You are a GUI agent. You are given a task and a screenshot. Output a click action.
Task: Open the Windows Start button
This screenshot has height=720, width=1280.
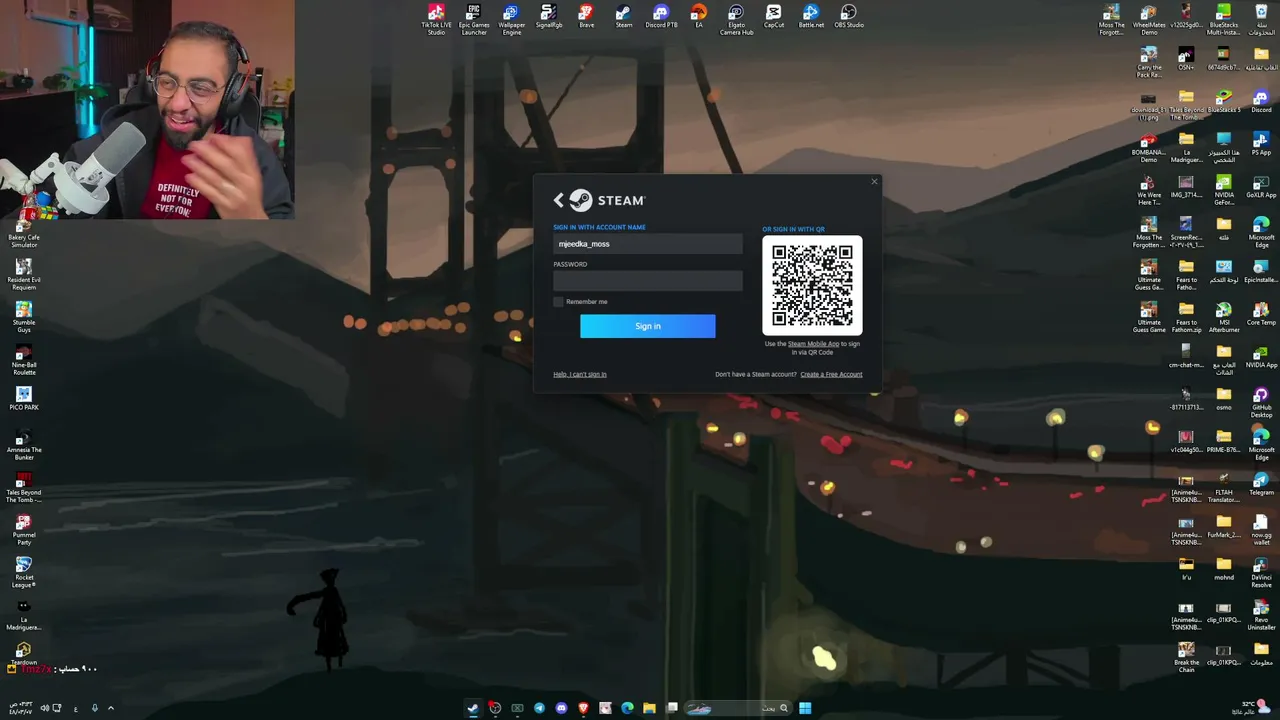tap(805, 708)
